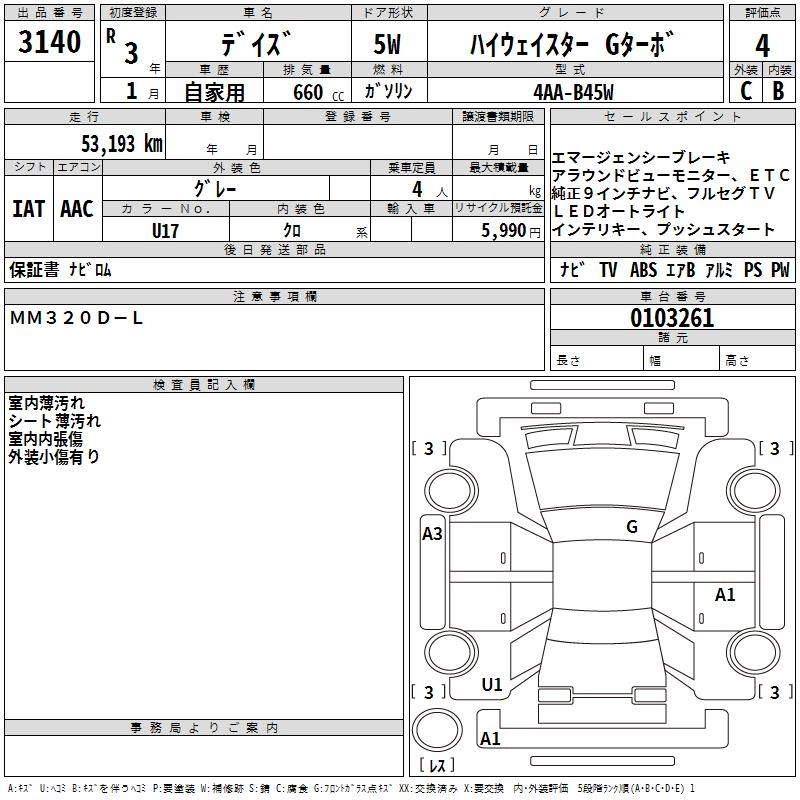800x800 pixels.
Task: Select vehicle history 自家用
Action: tap(214, 92)
